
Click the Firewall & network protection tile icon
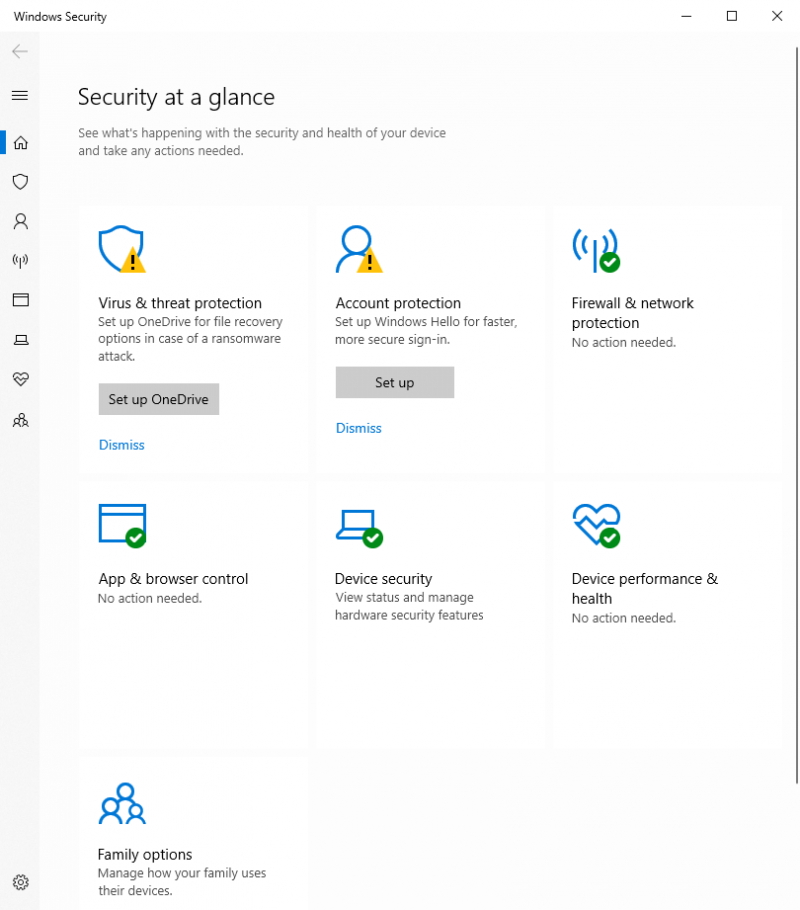point(596,250)
